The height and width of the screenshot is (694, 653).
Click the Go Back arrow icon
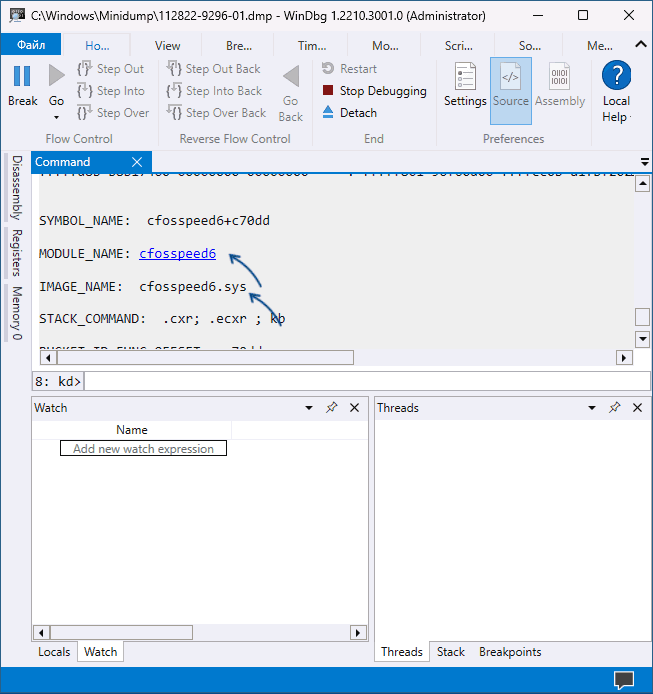coord(290,77)
